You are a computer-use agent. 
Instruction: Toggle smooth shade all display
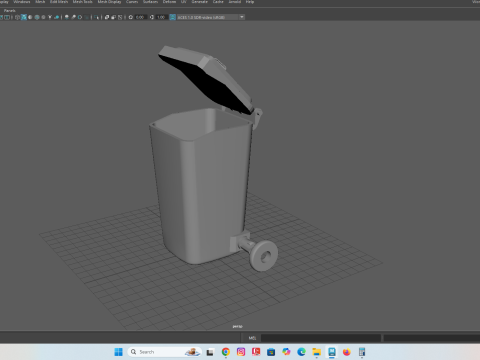pyautogui.click(x=24, y=17)
